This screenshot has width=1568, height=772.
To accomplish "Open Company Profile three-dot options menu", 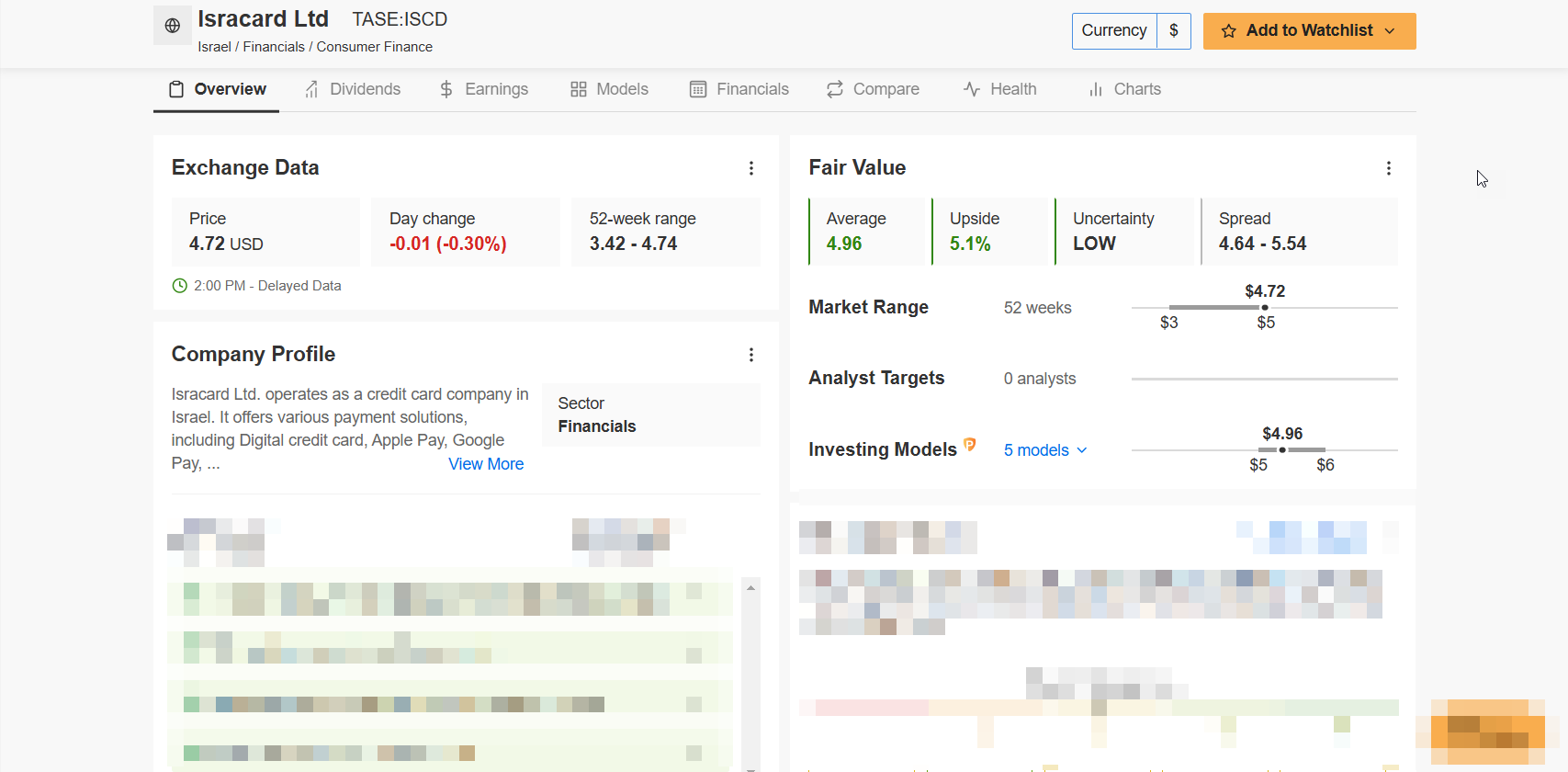I will click(x=750, y=355).
